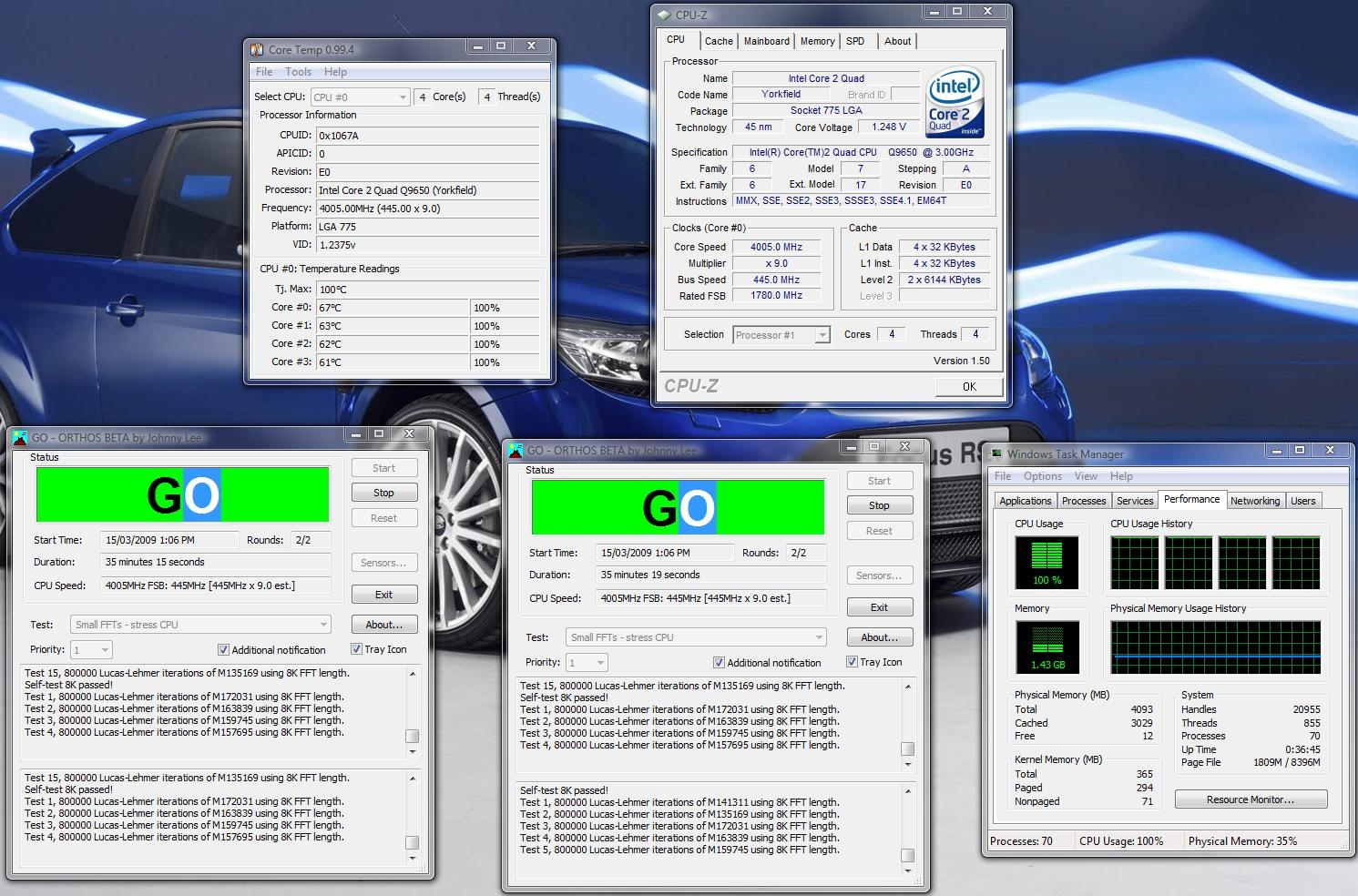
Task: Click Stop in the right ORTHOS window
Action: click(879, 505)
